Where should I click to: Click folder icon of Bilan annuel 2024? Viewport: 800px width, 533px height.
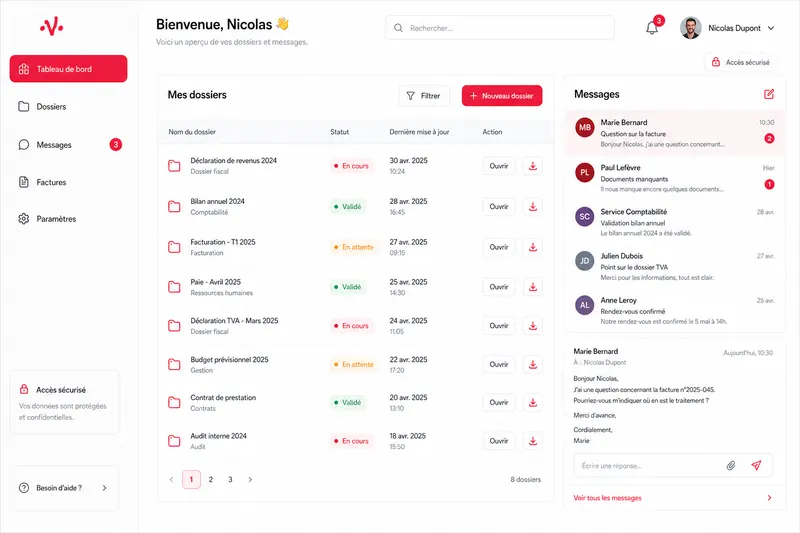(174, 207)
